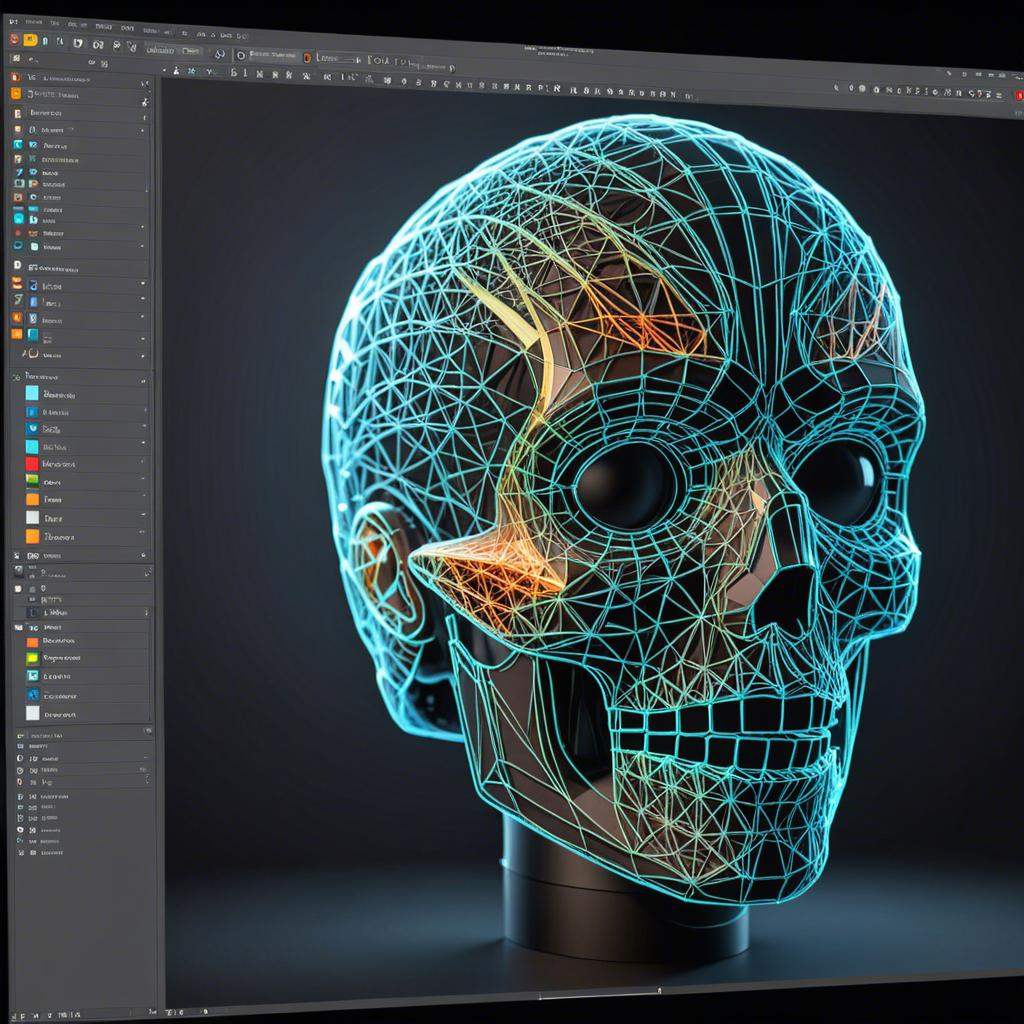Click the red icon at the far right of the toolbar
The width and height of the screenshot is (1024, 1024).
pos(1018,95)
